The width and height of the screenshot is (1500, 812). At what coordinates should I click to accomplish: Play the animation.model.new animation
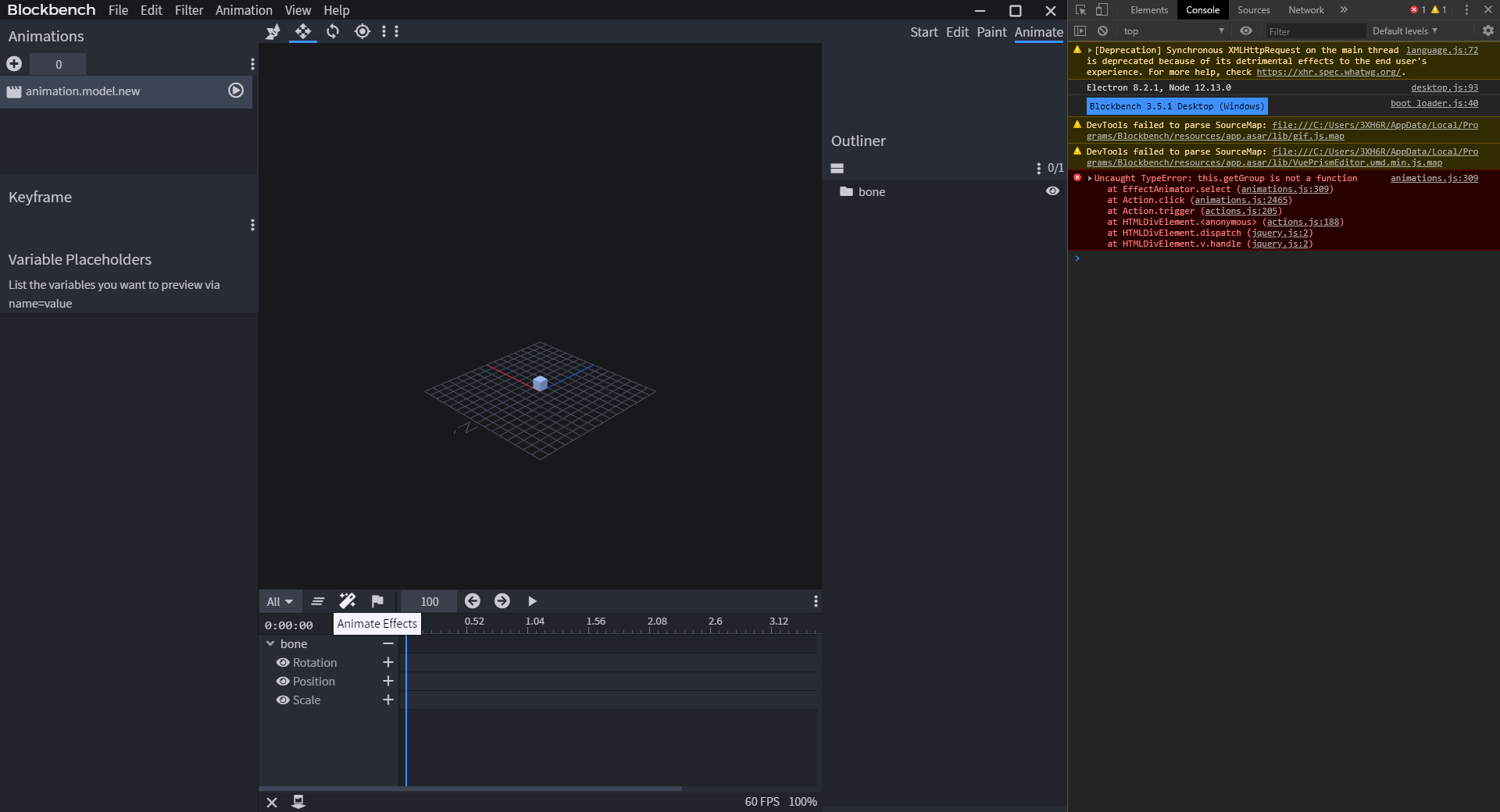pos(234,91)
